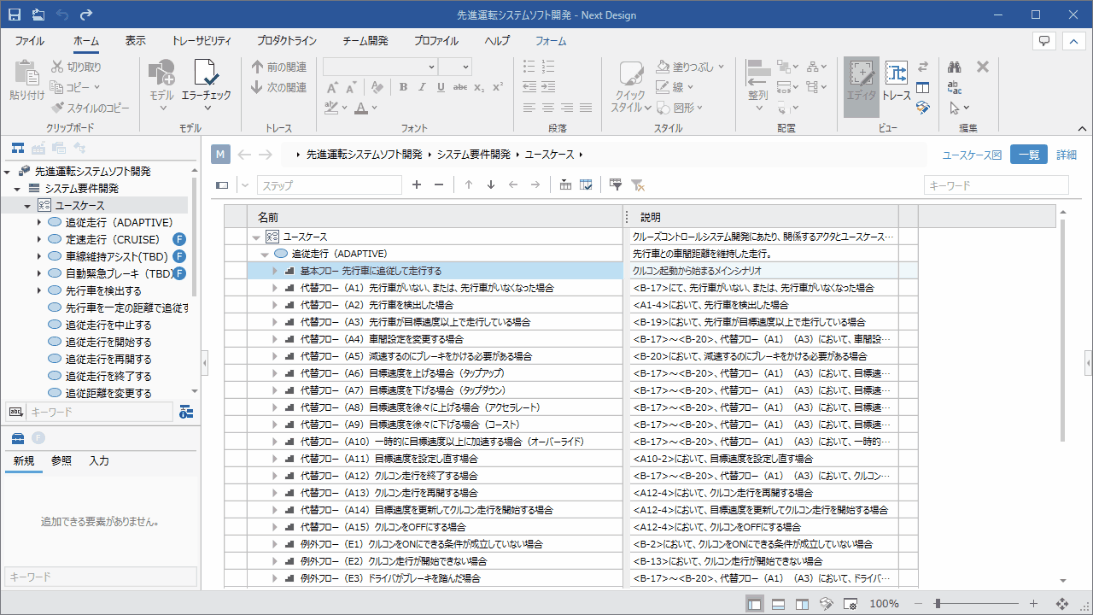The width and height of the screenshot is (1093, 615).
Task: Click tree filter icon beside キーワード box
Action: [x=186, y=412]
